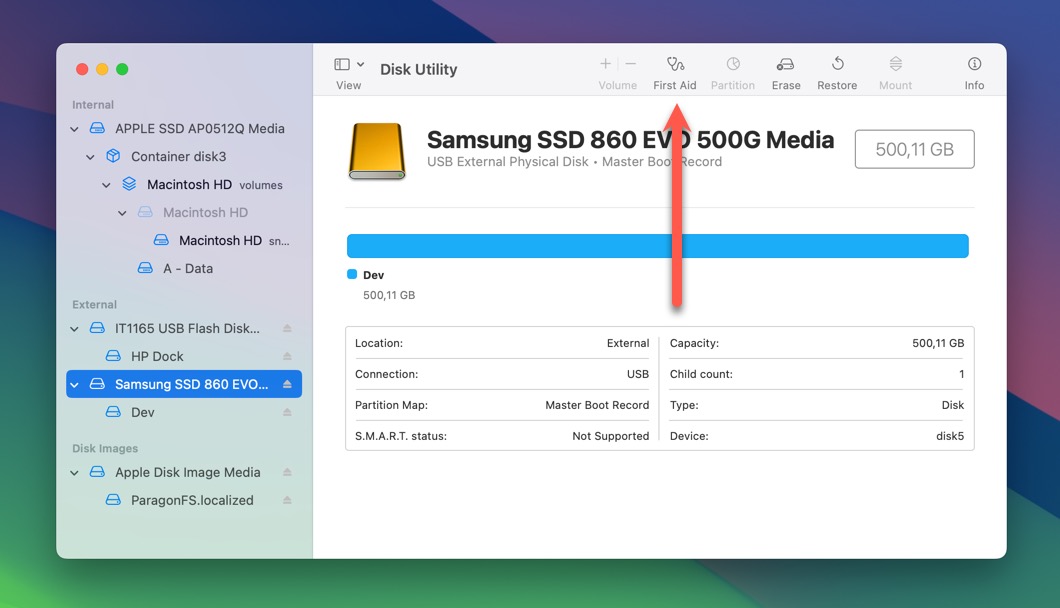Viewport: 1060px width, 608px height.
Task: Collapse Samsung SSD 860 EVO chevron
Action: (x=74, y=385)
